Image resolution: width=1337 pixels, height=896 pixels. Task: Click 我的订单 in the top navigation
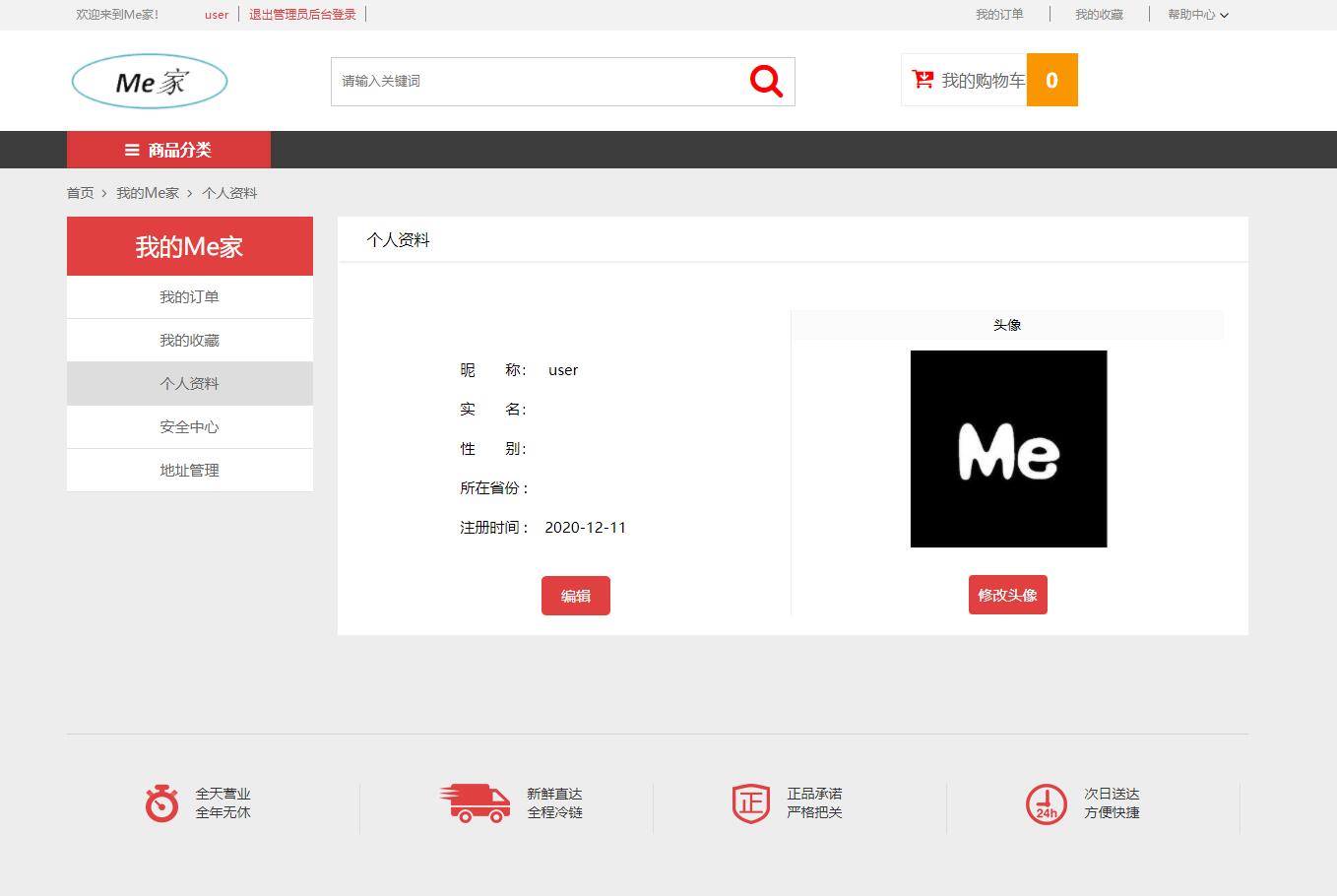[x=1000, y=14]
